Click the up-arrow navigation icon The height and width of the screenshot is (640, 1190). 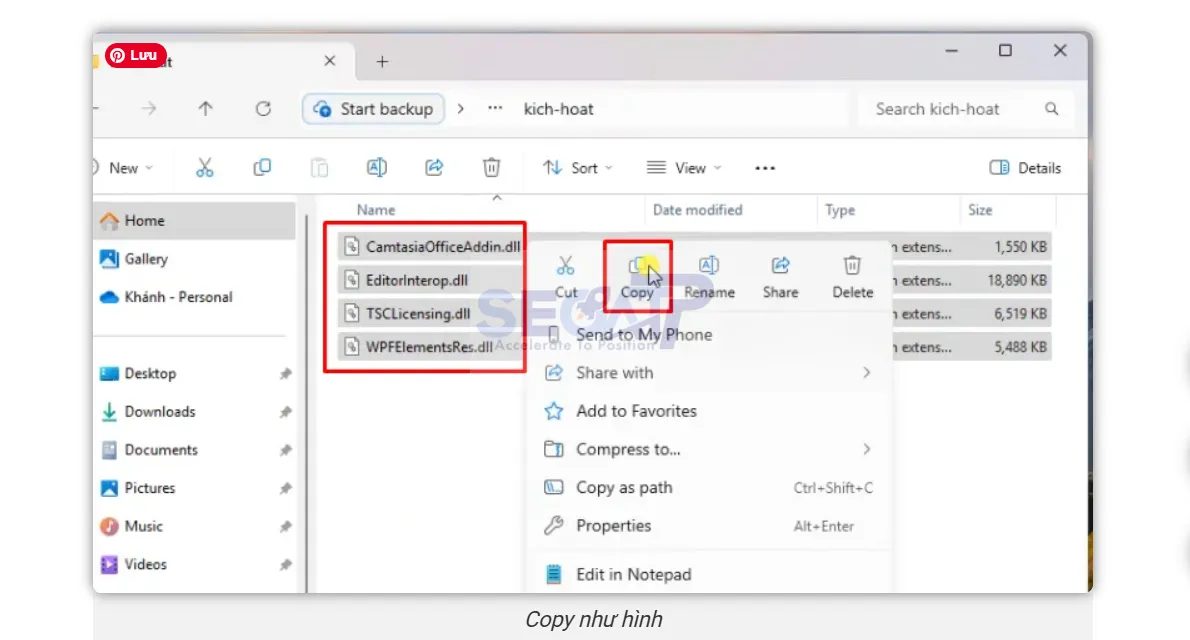[x=205, y=109]
